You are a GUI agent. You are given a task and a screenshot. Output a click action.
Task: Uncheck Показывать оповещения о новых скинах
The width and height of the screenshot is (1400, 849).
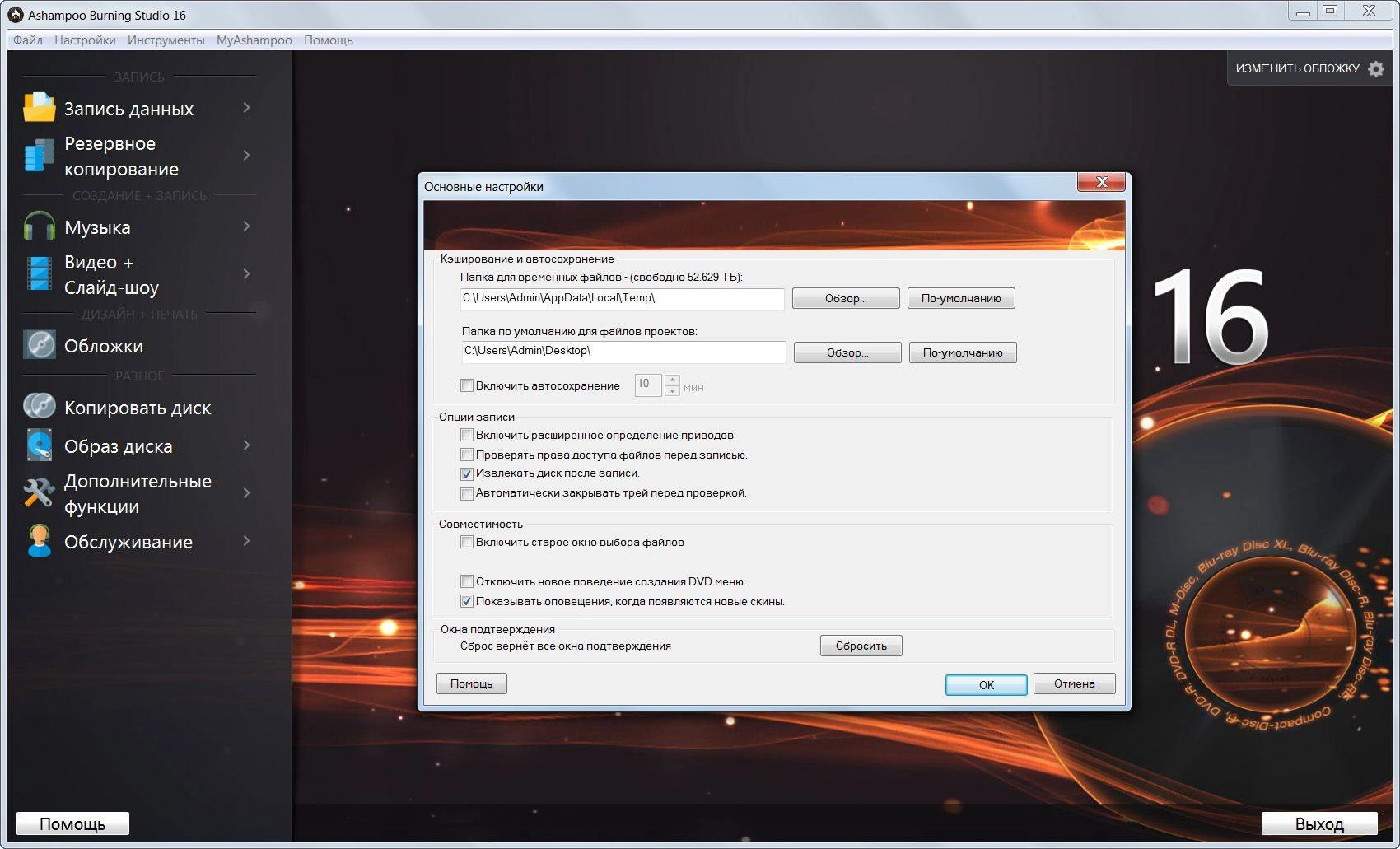pyautogui.click(x=467, y=601)
